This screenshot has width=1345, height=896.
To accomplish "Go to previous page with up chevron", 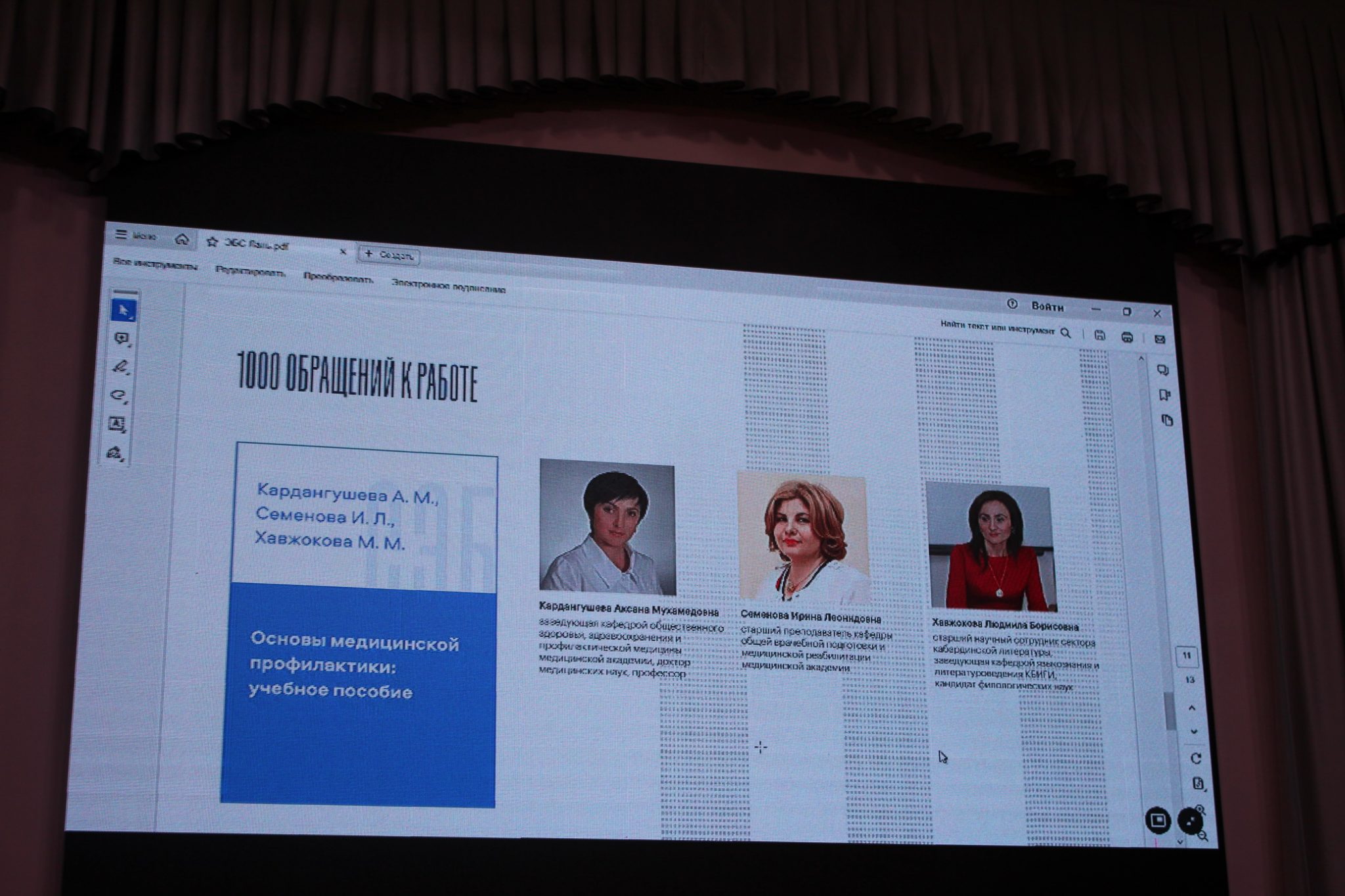I will click(x=1192, y=708).
